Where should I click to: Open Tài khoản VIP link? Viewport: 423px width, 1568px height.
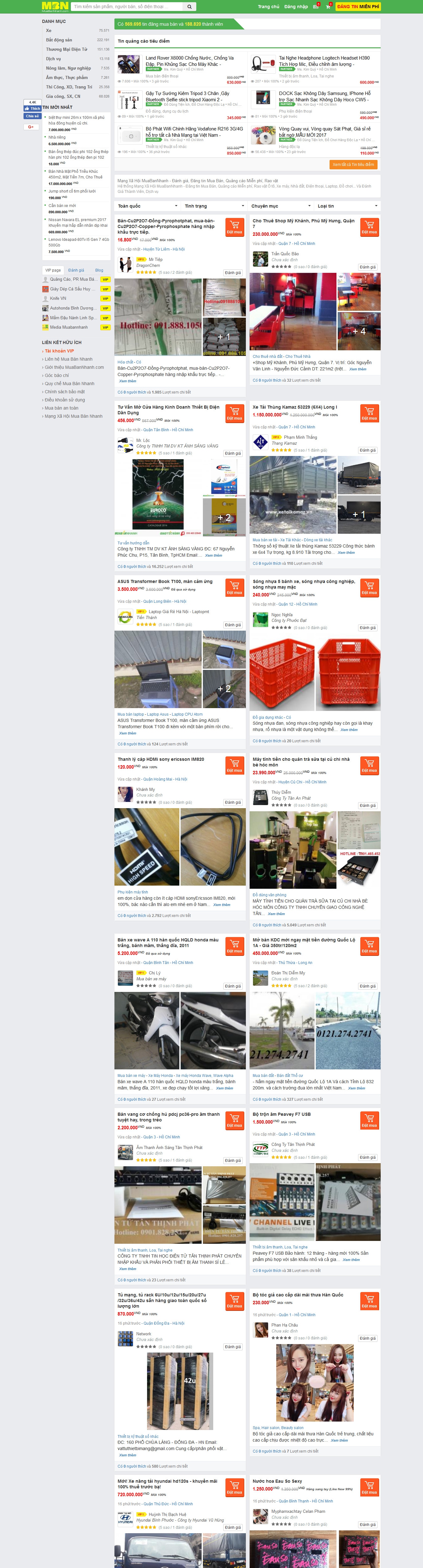(59, 351)
